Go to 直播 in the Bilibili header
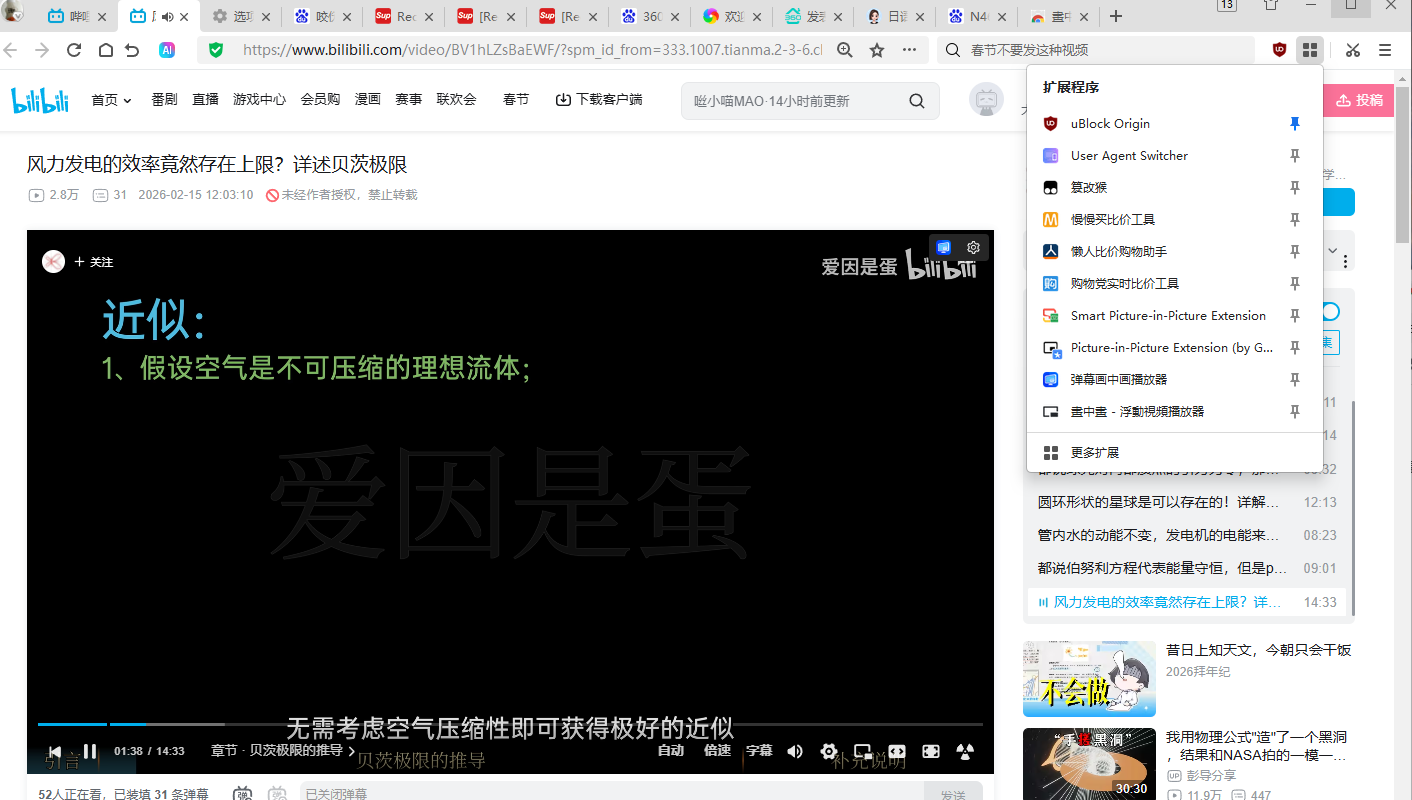 205,100
